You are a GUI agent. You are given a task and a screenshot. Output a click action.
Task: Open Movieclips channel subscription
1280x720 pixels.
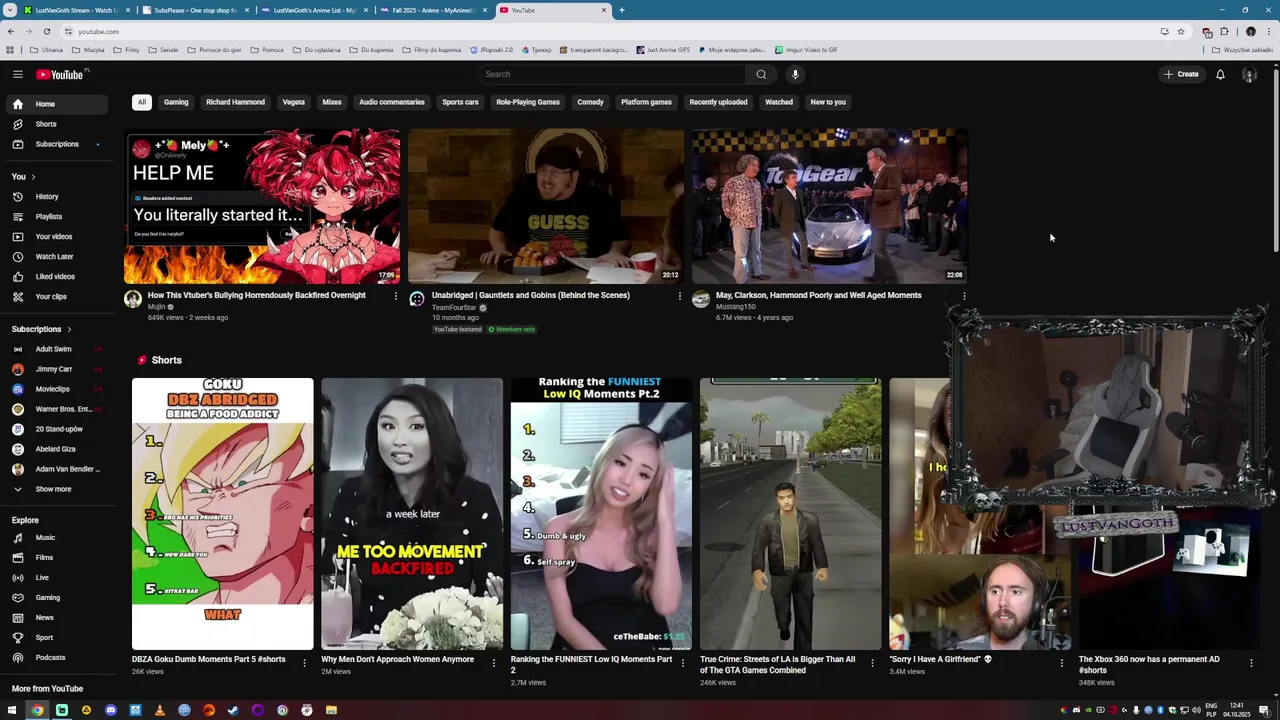coord(58,389)
